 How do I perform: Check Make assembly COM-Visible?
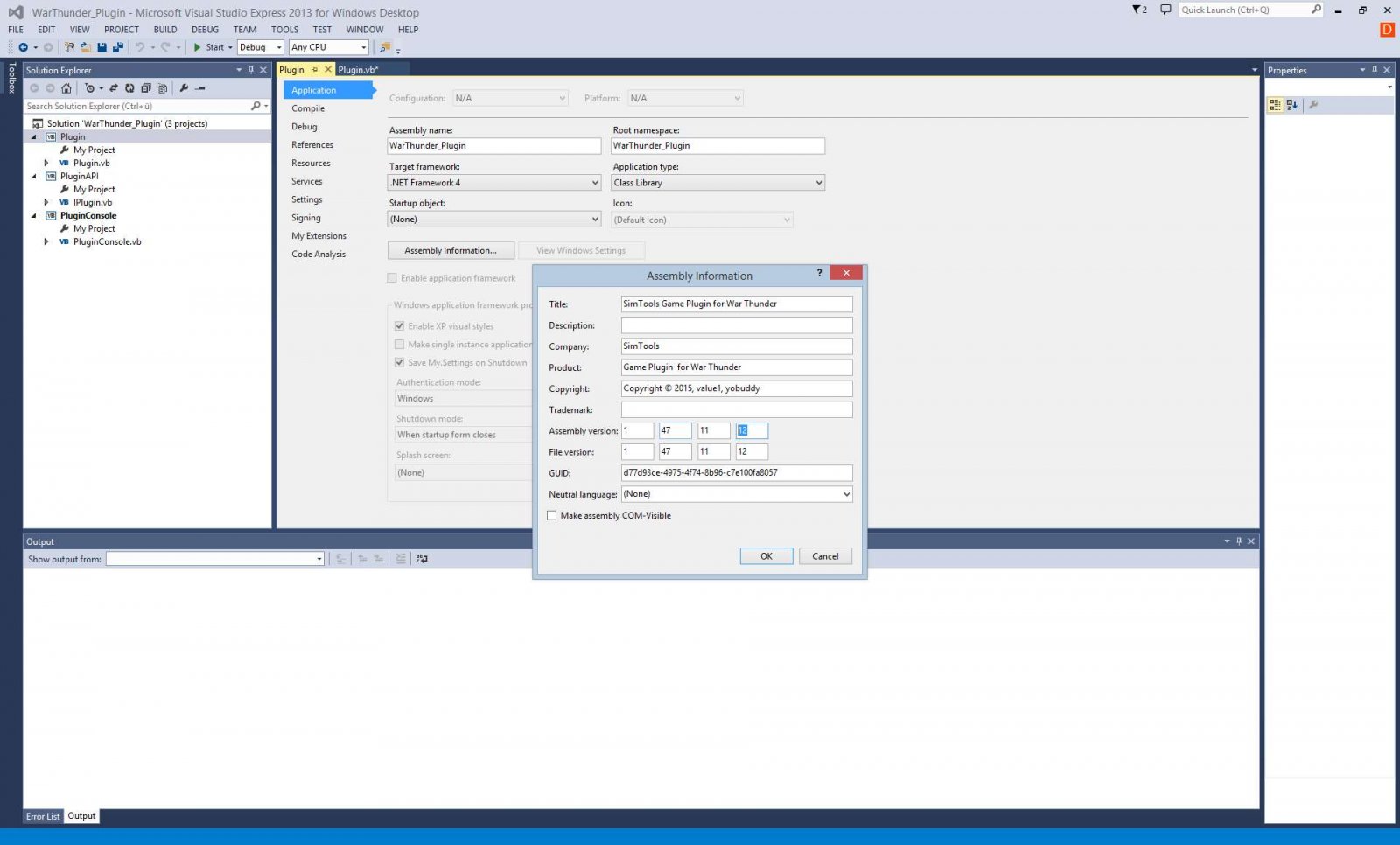(x=552, y=516)
